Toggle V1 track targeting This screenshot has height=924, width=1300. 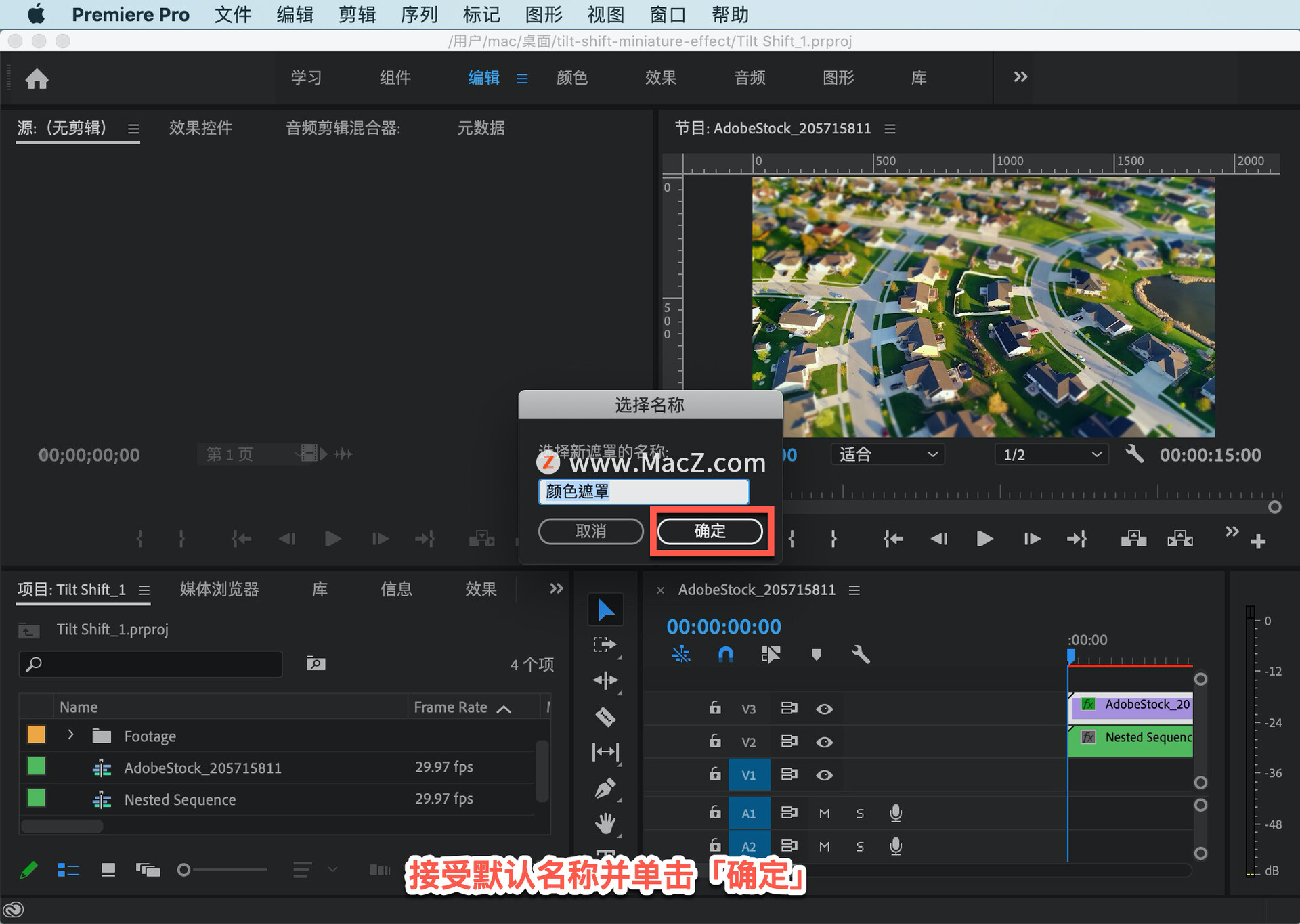749,775
